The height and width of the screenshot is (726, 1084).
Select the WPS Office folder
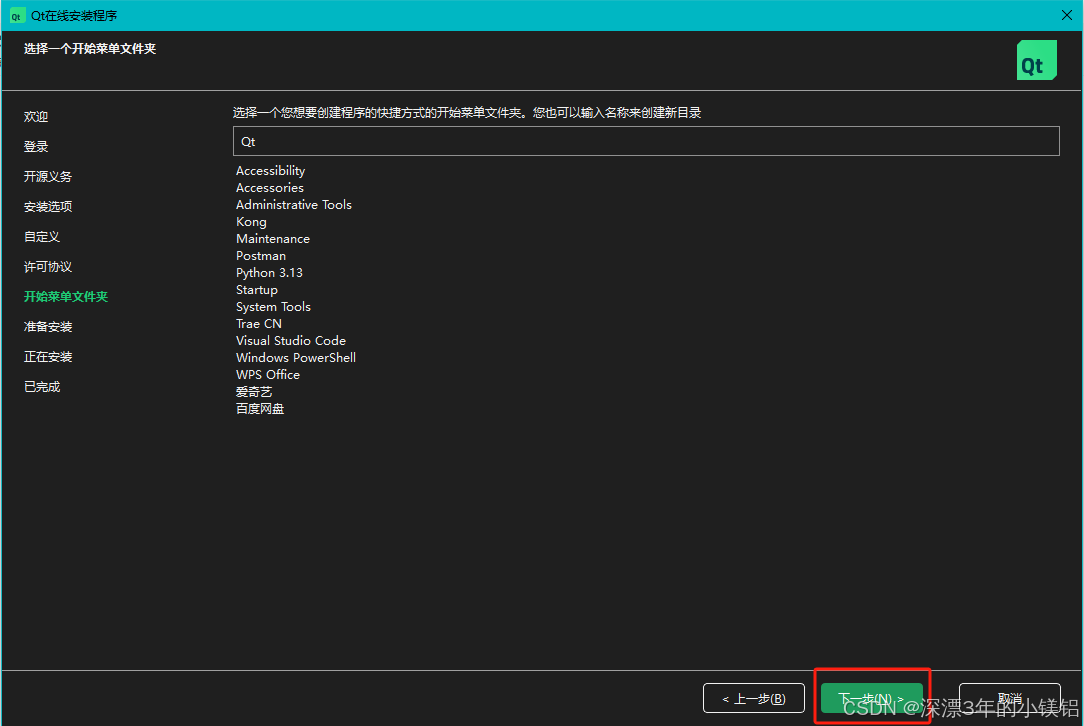pyautogui.click(x=268, y=375)
